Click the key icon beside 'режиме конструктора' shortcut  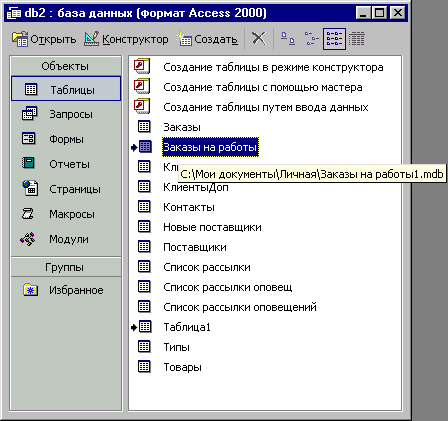(x=142, y=66)
